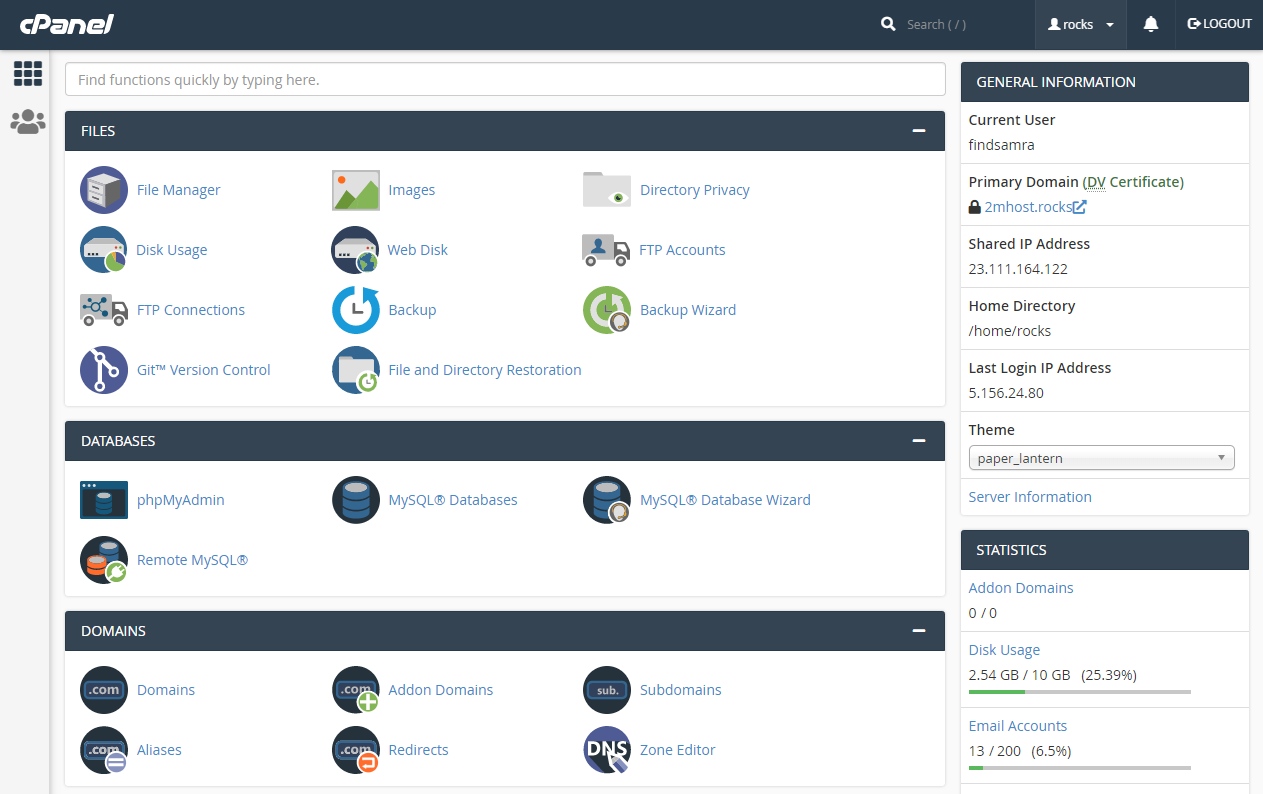Click the FTP Accounts truck icon
This screenshot has height=794, width=1263.
tap(607, 250)
